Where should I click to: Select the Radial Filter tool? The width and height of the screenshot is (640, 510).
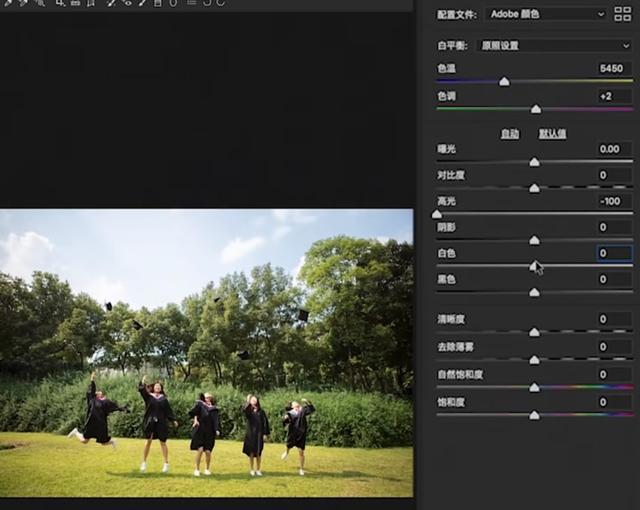[172, 3]
